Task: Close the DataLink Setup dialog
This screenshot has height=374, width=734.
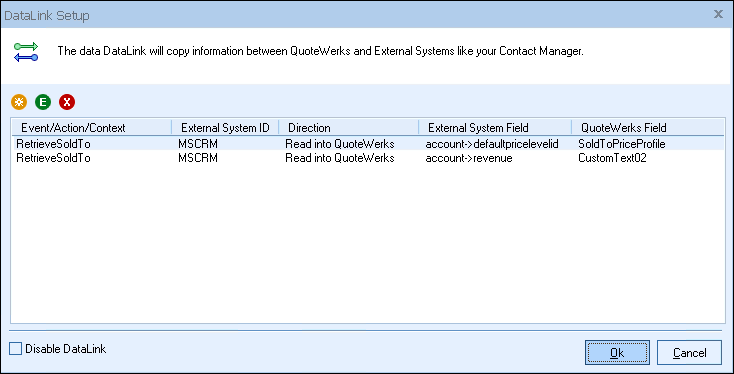Action: coord(718,15)
